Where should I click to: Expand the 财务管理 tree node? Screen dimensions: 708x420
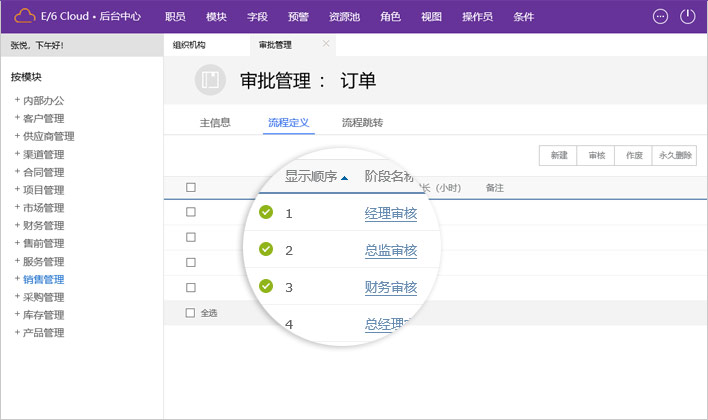(x=17, y=226)
